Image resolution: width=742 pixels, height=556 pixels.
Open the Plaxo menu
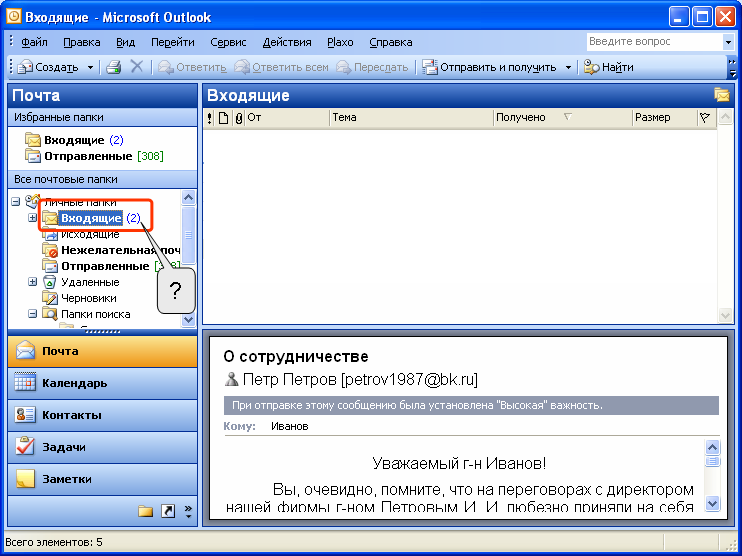[340, 43]
